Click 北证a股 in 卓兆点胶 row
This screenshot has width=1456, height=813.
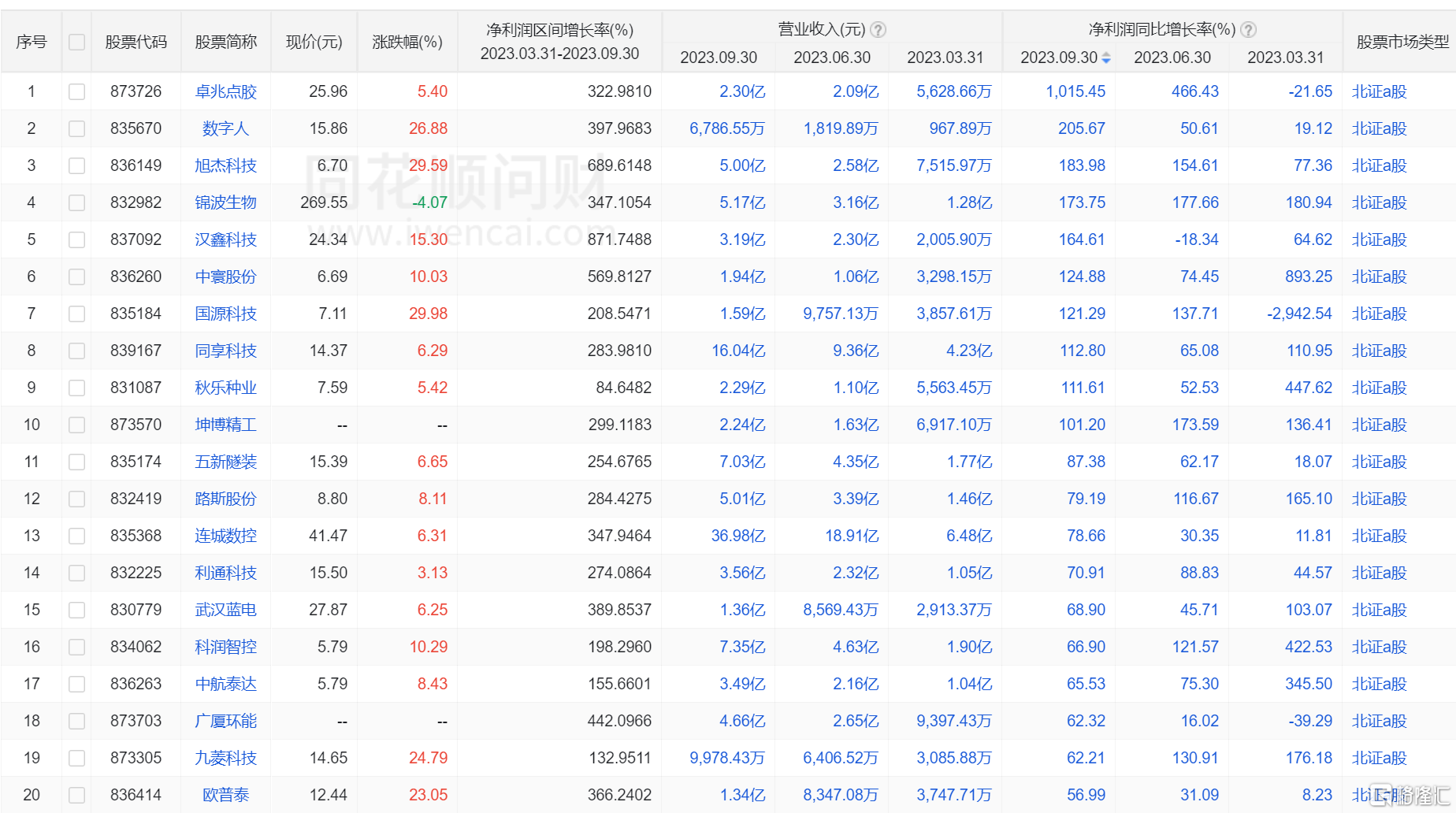pos(1380,92)
